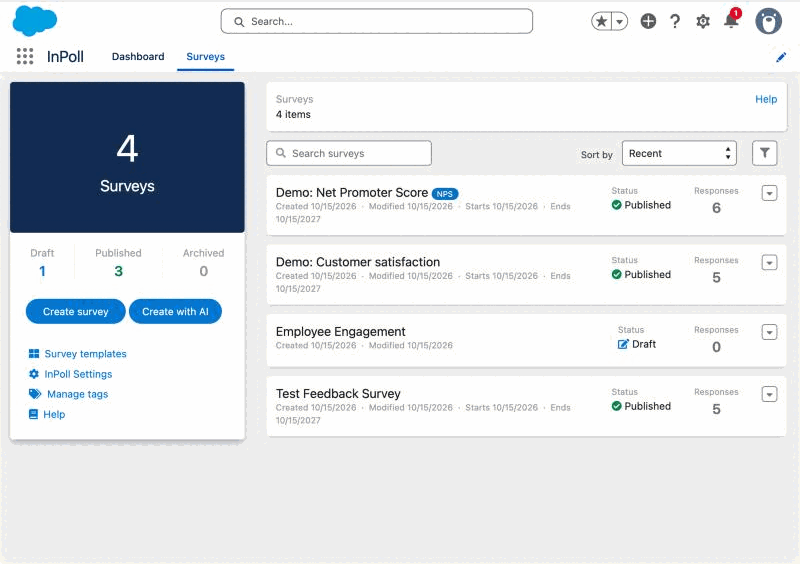
Task: Click responses count 6 for Net Promoter Score
Action: pos(716,208)
